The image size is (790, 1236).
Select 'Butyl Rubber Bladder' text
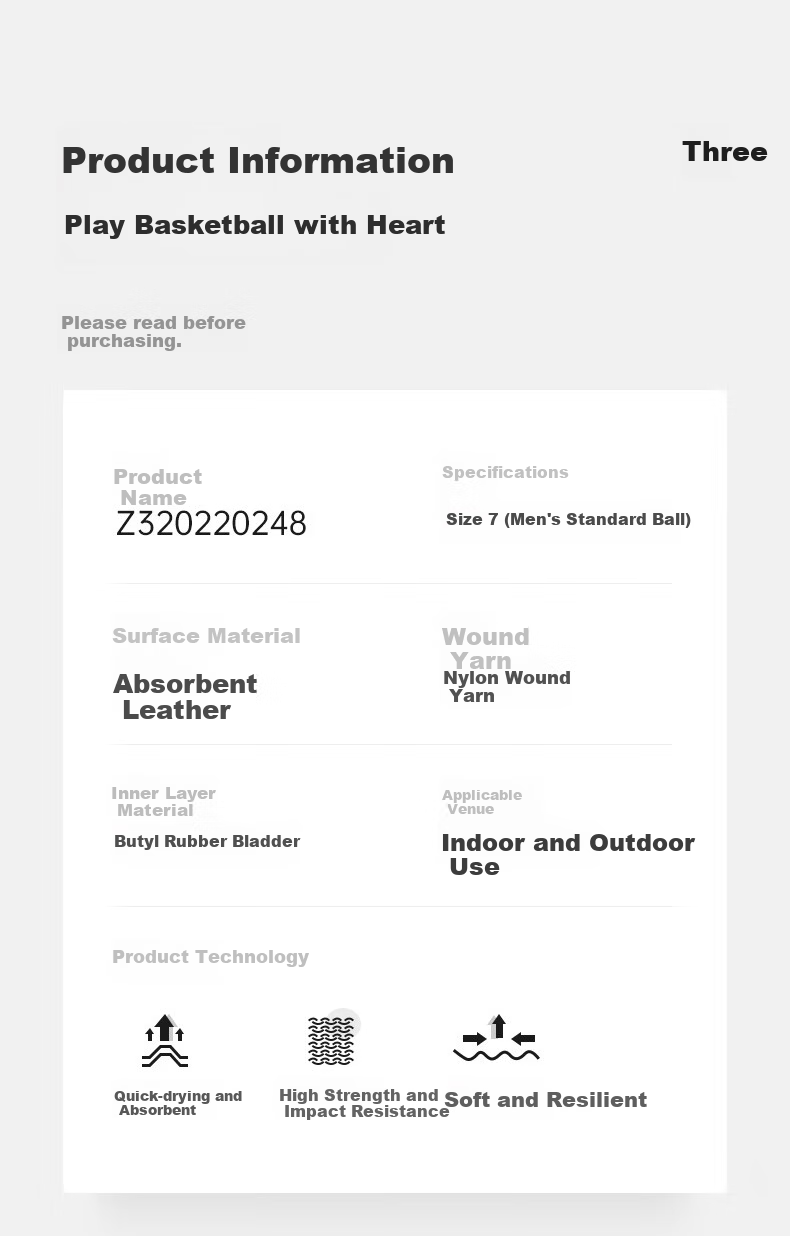coord(207,841)
